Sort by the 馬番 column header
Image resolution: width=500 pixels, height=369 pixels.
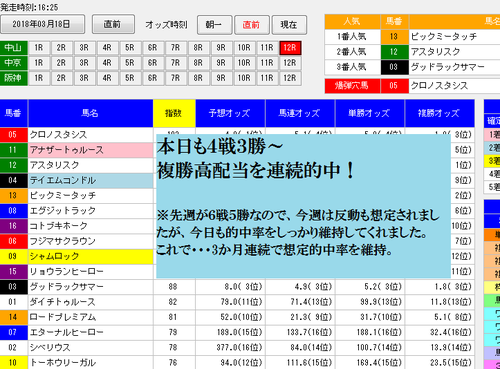pyautogui.click(x=13, y=113)
